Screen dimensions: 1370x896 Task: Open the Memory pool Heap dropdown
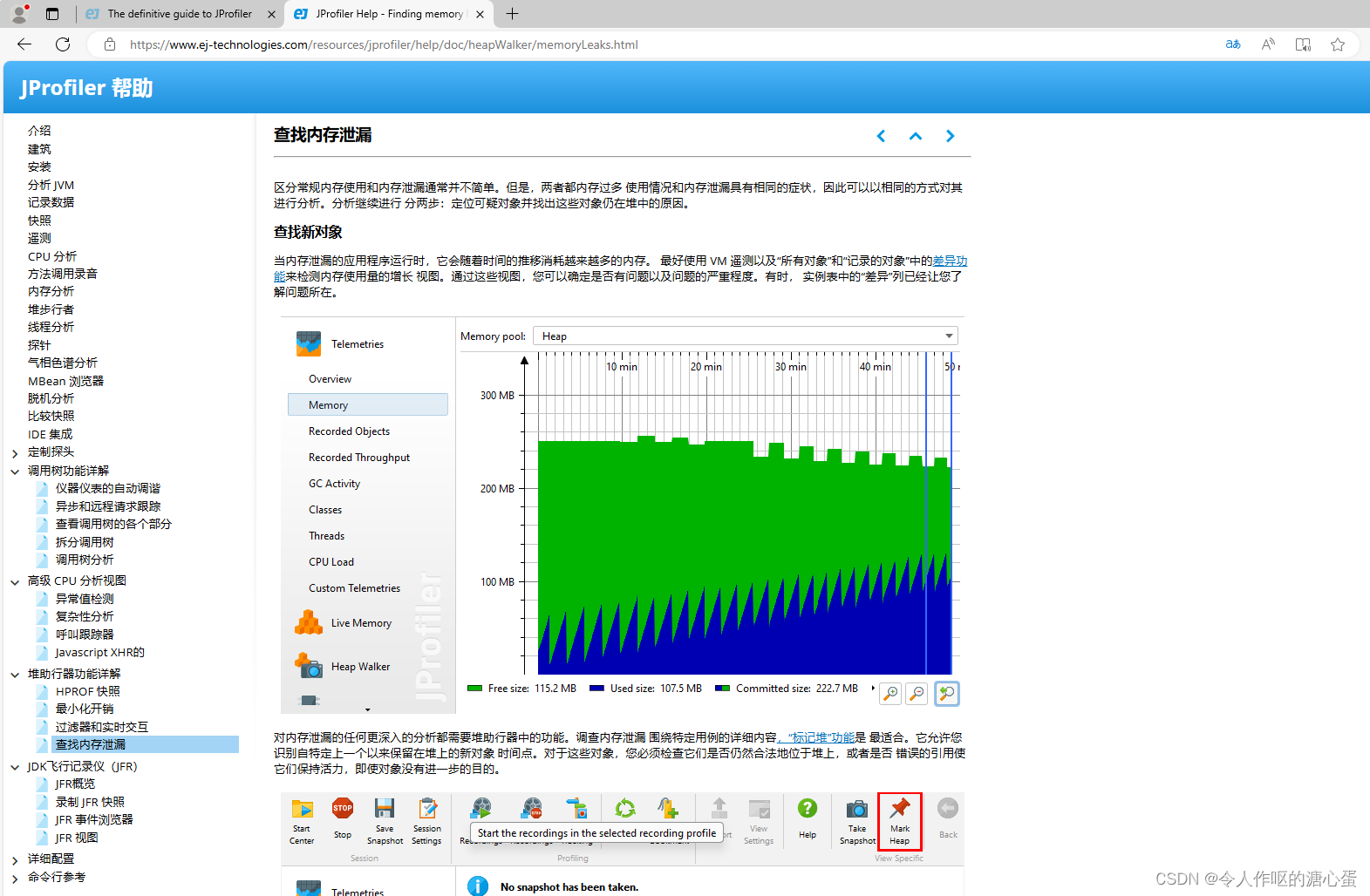click(746, 336)
